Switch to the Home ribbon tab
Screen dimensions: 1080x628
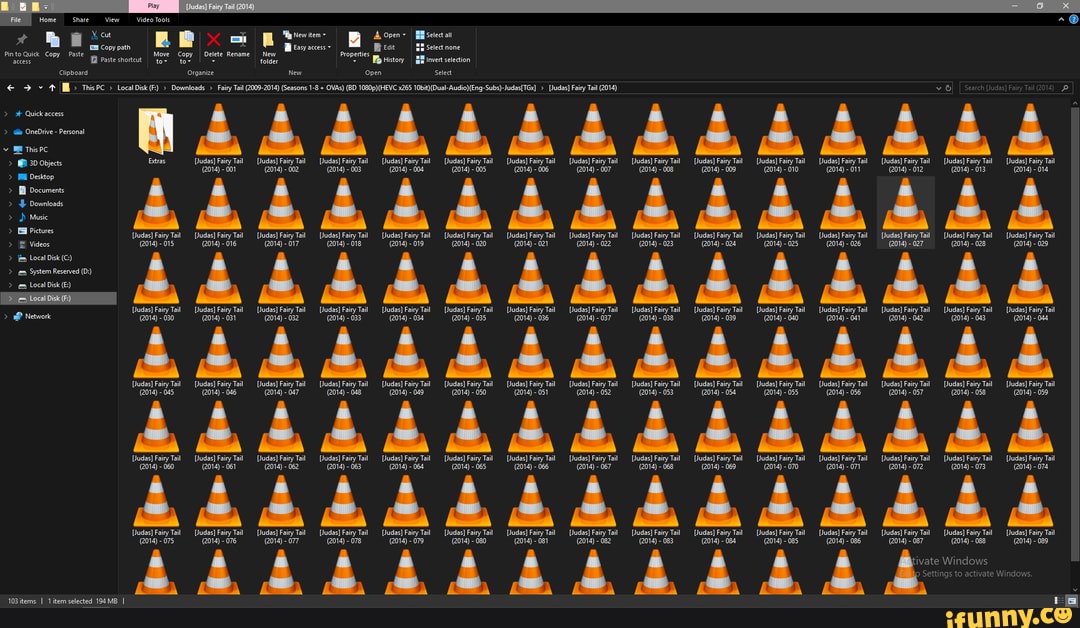click(x=48, y=20)
